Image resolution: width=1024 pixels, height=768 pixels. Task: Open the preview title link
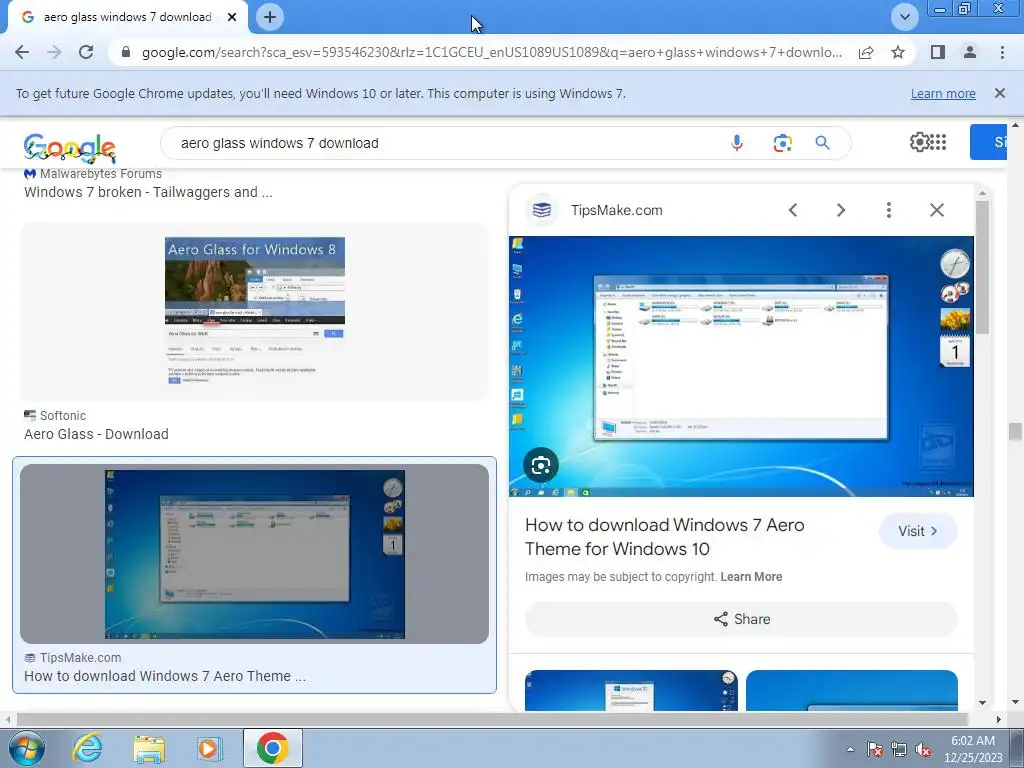(665, 537)
